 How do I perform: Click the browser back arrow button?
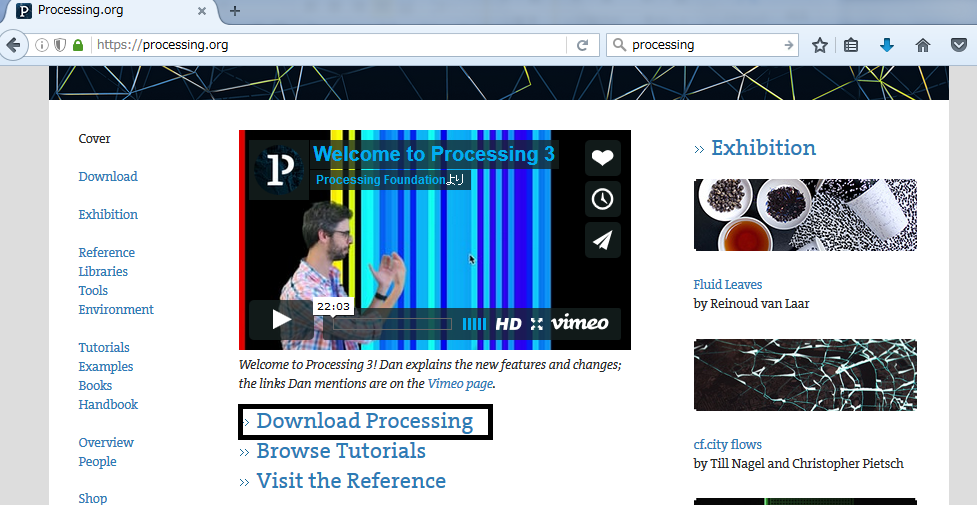[13, 45]
